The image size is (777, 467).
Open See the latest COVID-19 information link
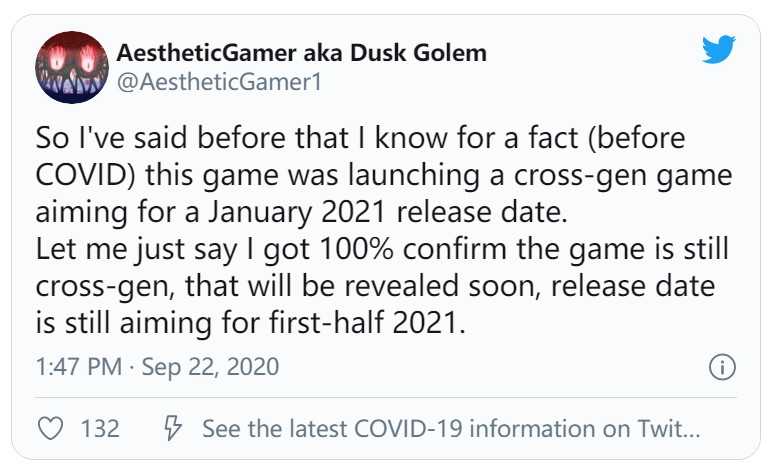(451, 430)
